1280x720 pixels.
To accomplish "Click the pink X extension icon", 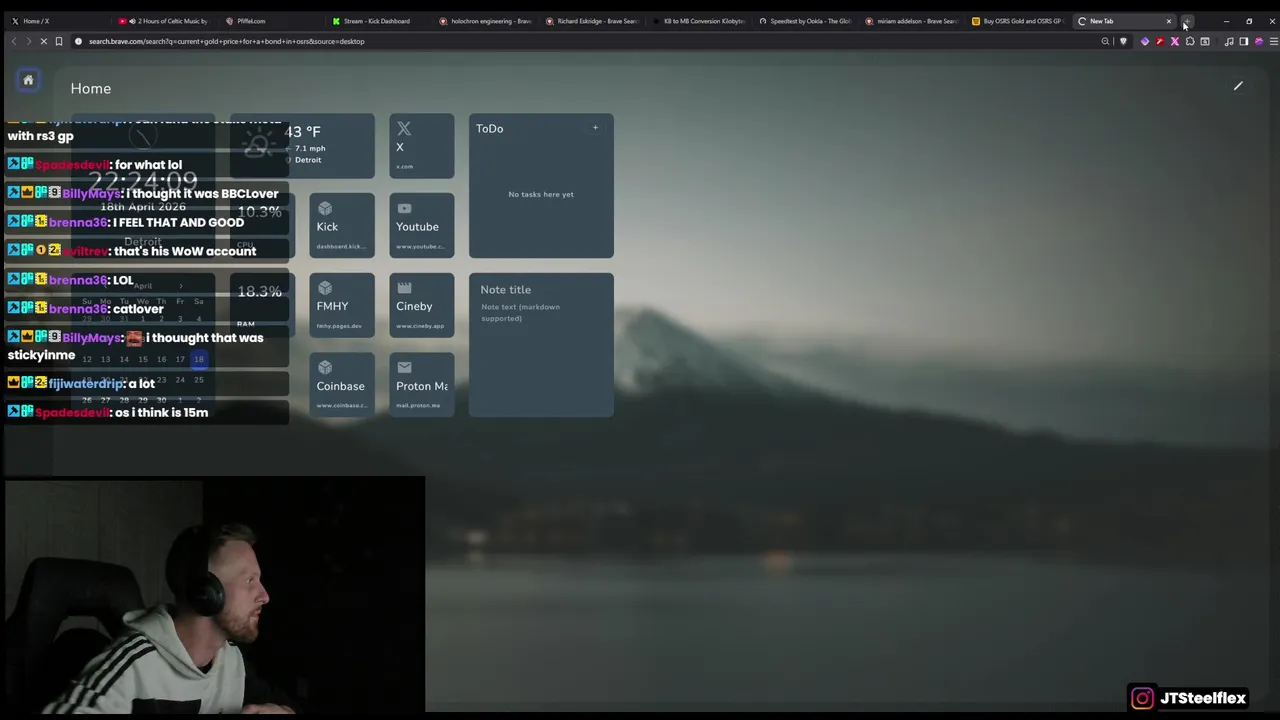I will pyautogui.click(x=1175, y=41).
